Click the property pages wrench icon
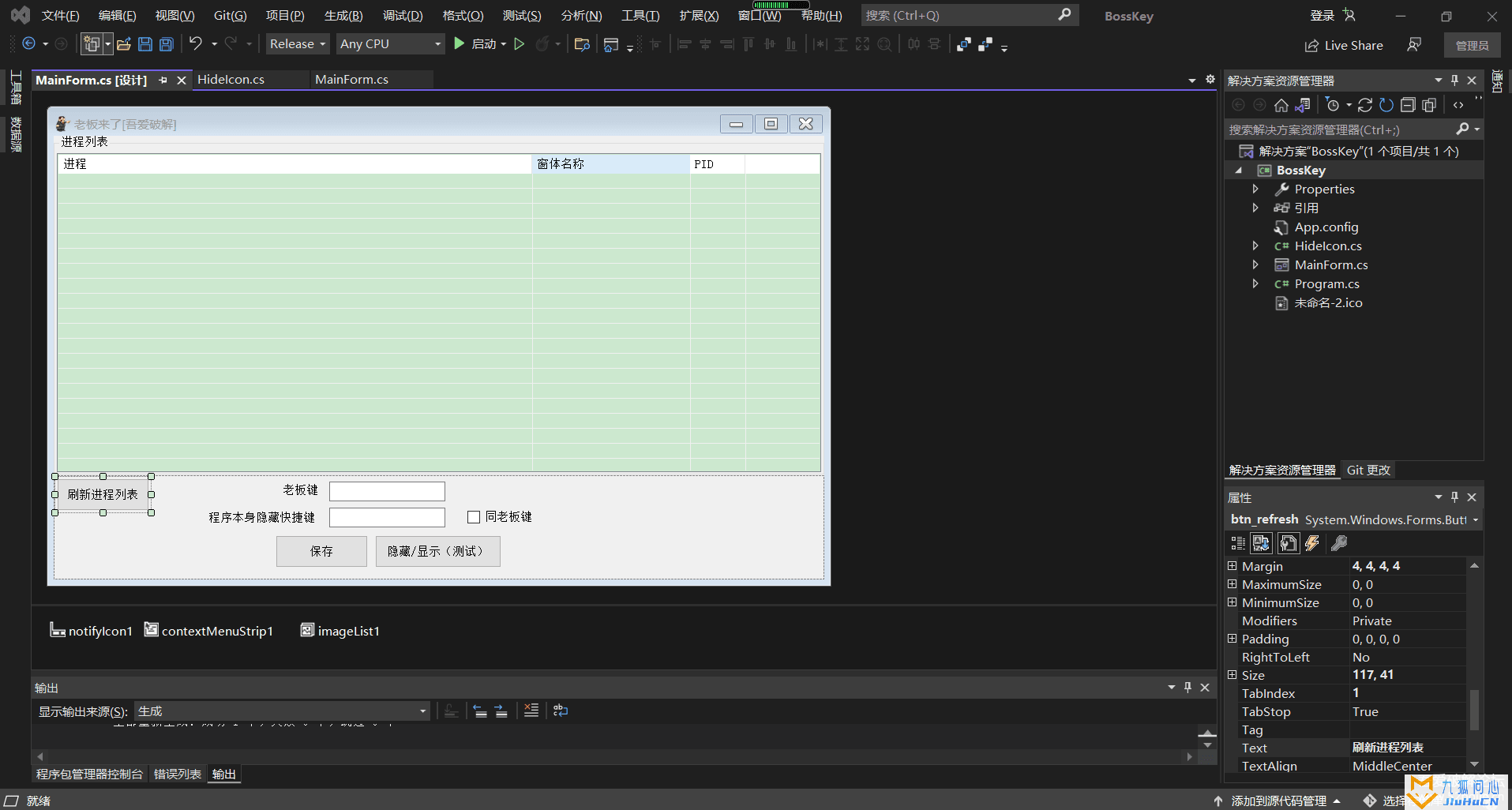This screenshot has width=1512, height=810. 1339,543
